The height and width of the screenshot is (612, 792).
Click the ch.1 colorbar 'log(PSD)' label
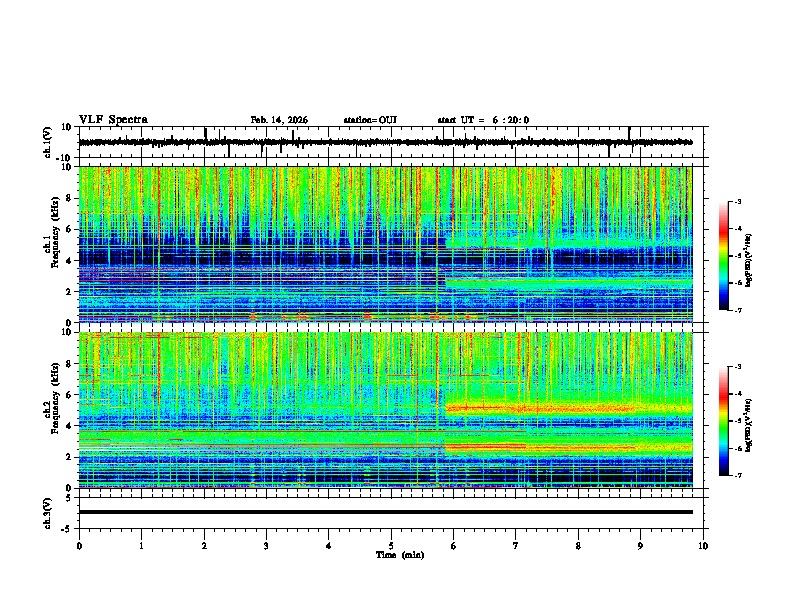click(748, 260)
